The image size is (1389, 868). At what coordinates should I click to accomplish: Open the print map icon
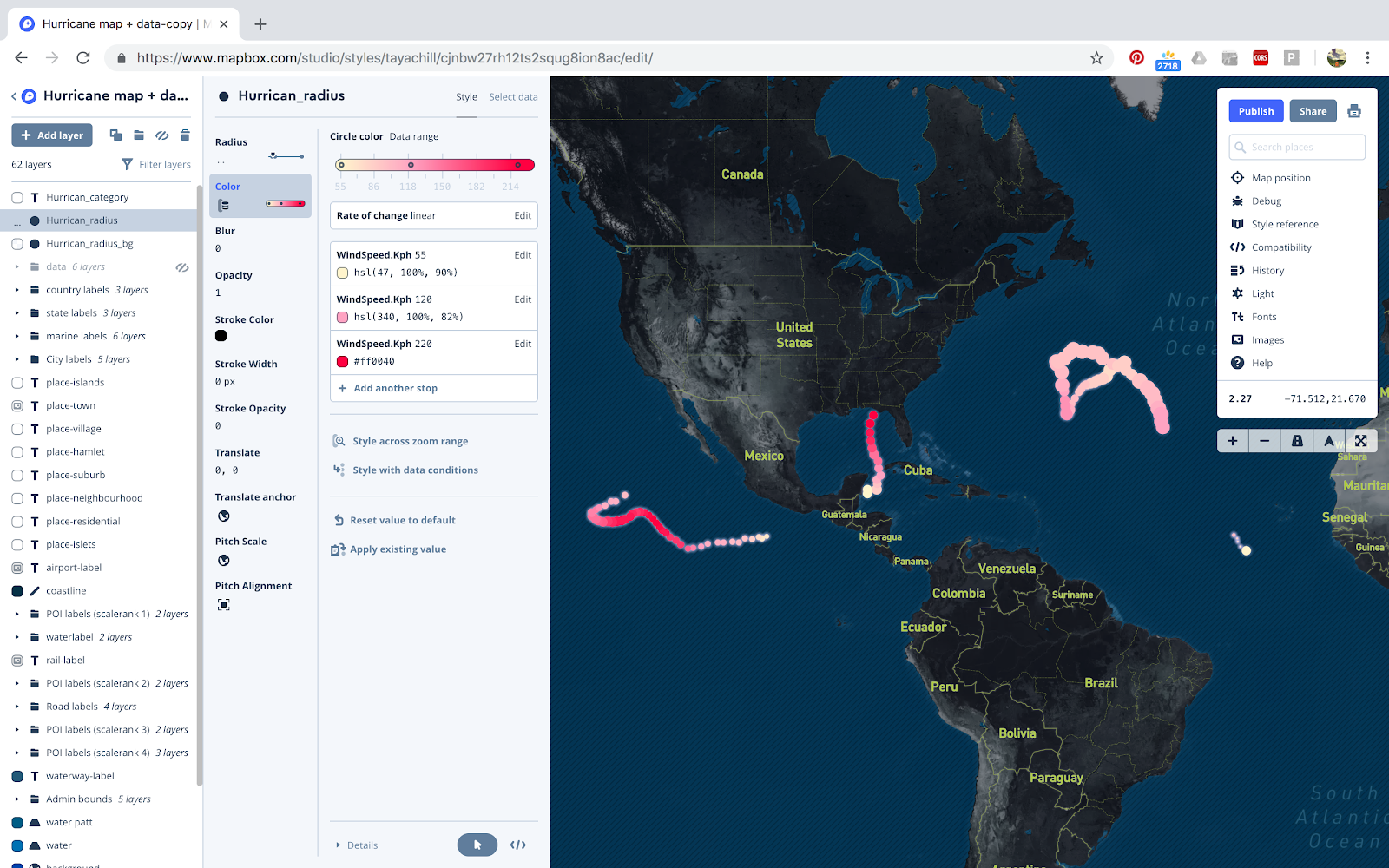coord(1354,111)
